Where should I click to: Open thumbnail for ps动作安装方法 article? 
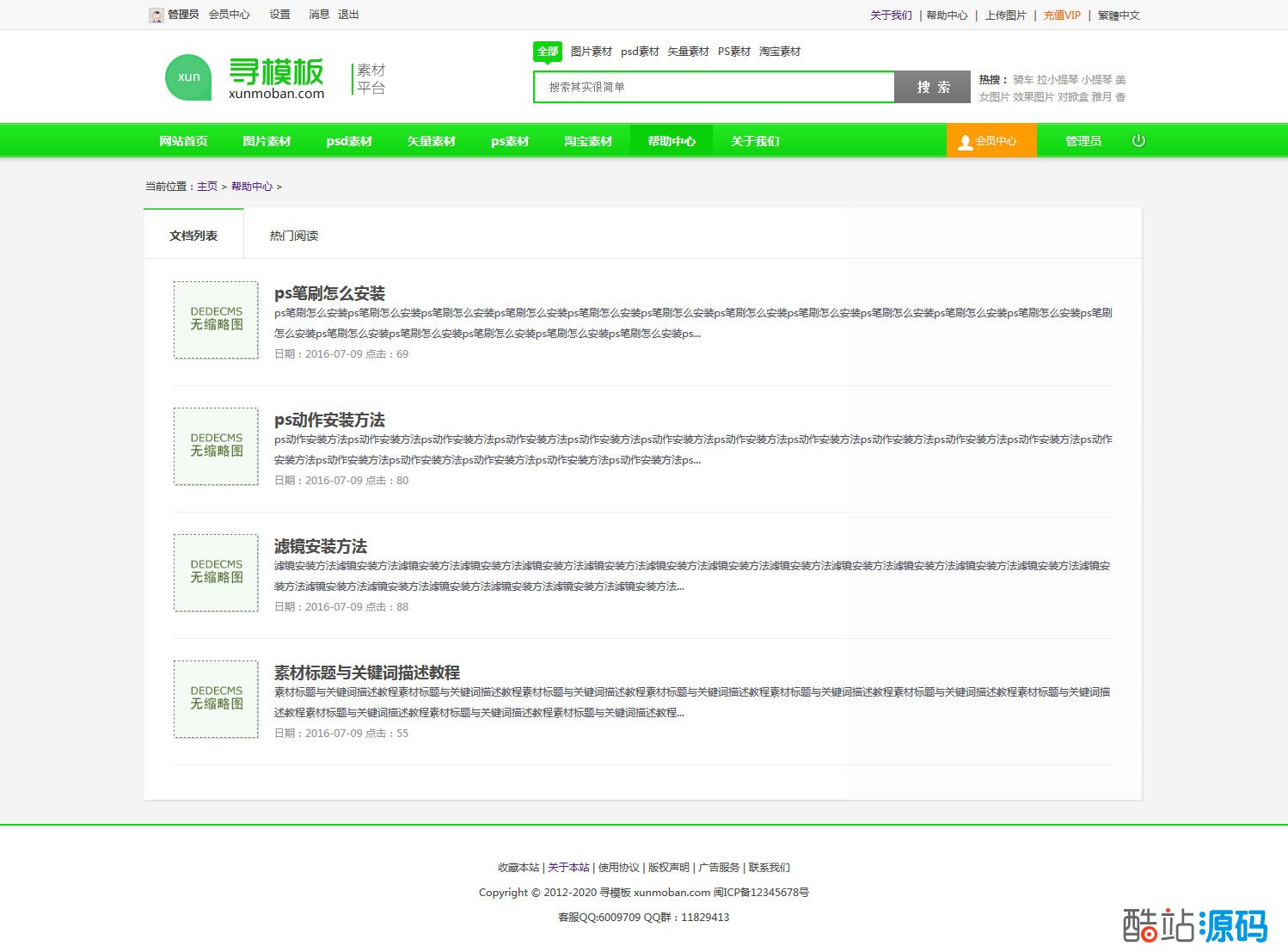click(216, 446)
